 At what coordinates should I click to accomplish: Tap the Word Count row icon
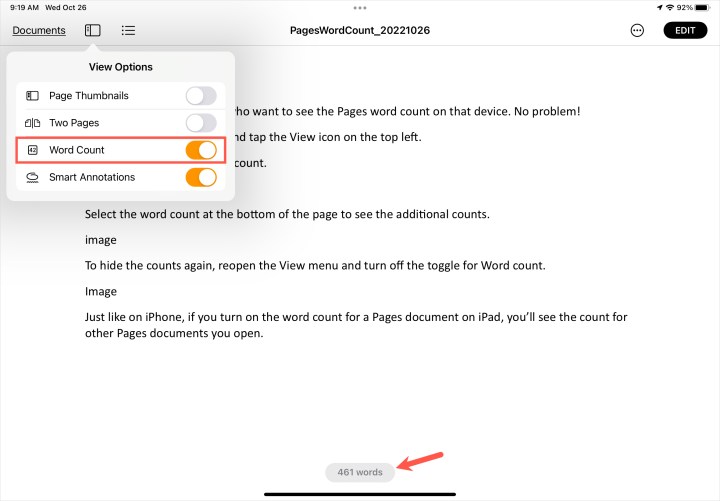[32, 150]
